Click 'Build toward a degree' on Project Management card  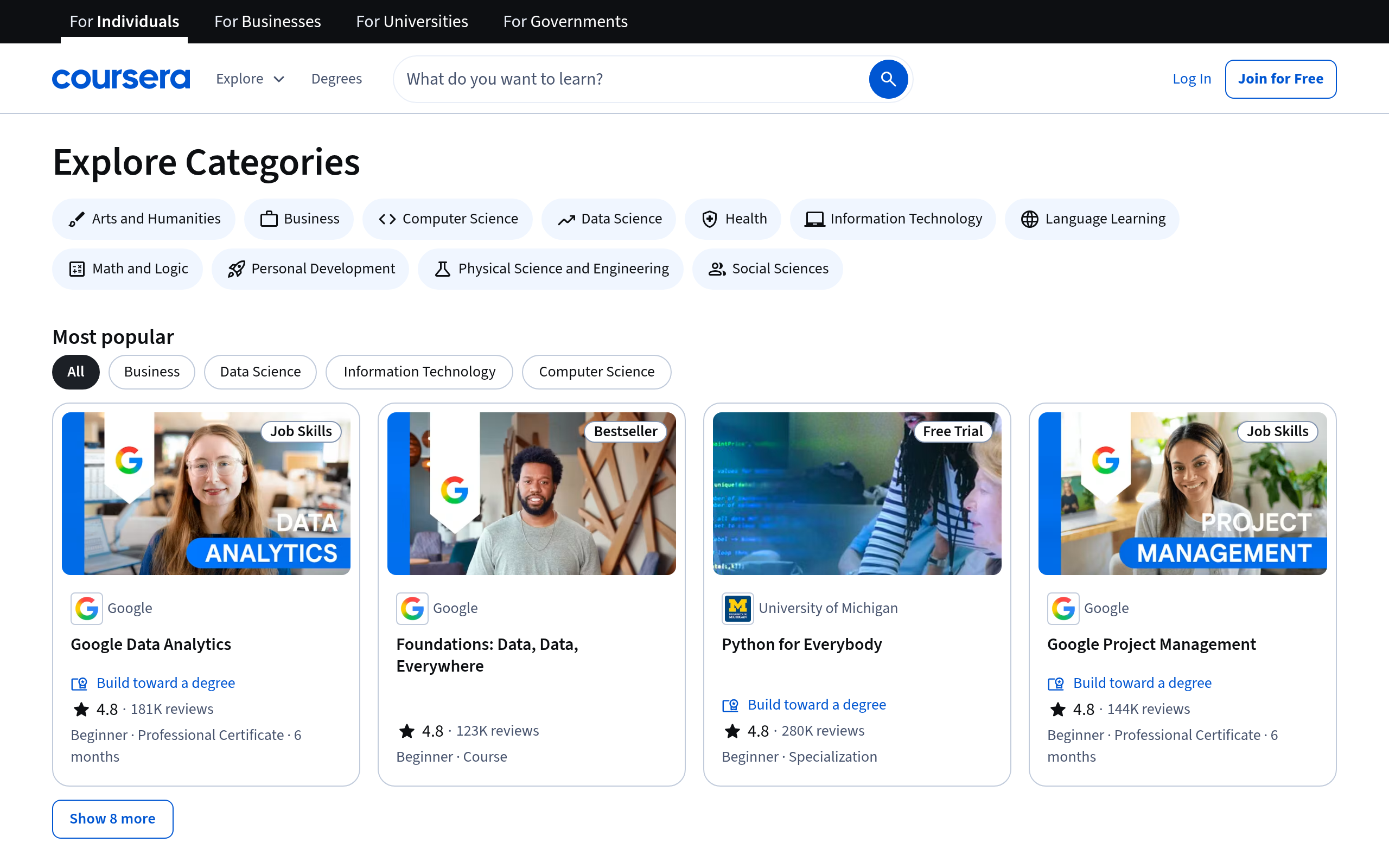1142,683
